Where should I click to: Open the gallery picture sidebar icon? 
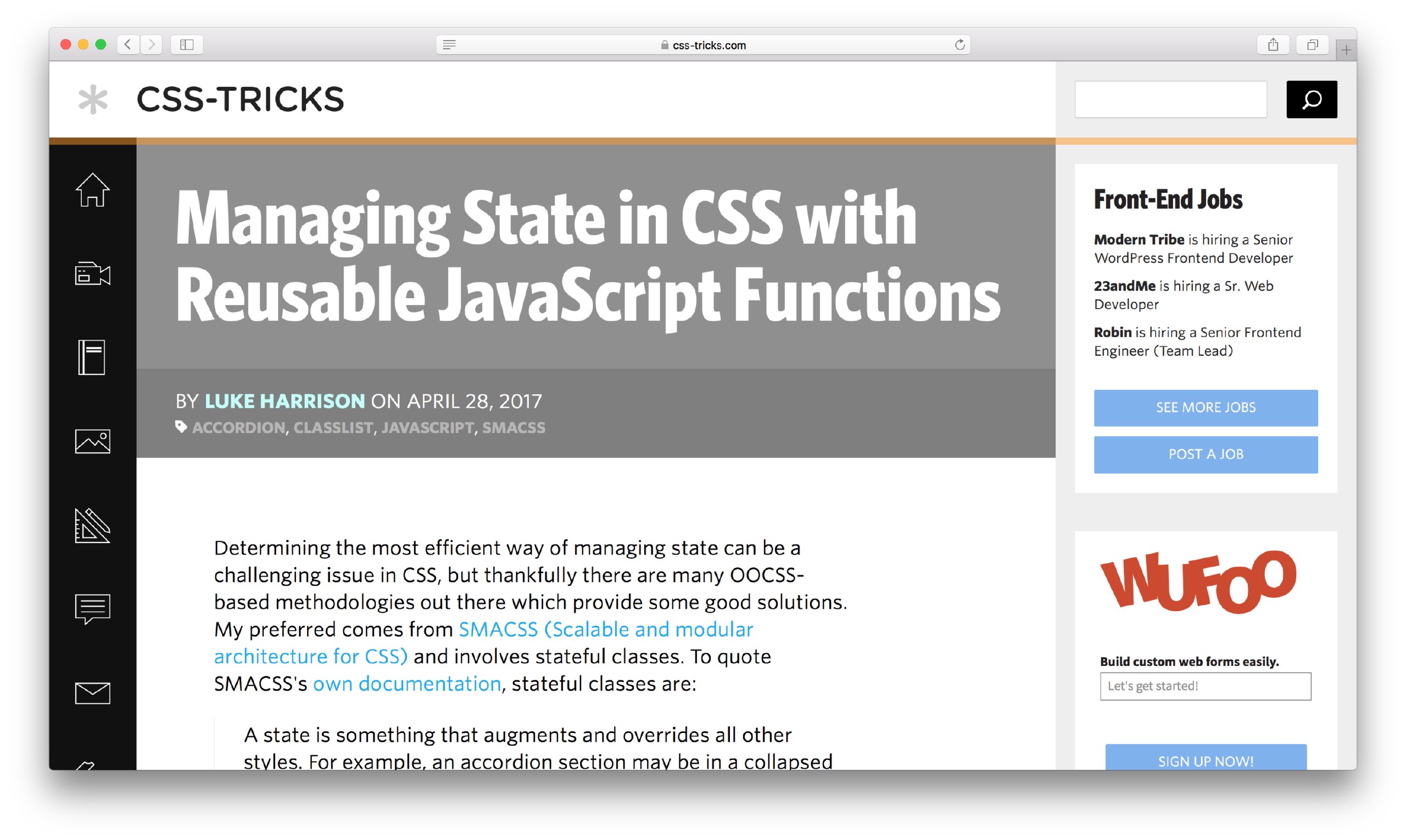click(92, 441)
